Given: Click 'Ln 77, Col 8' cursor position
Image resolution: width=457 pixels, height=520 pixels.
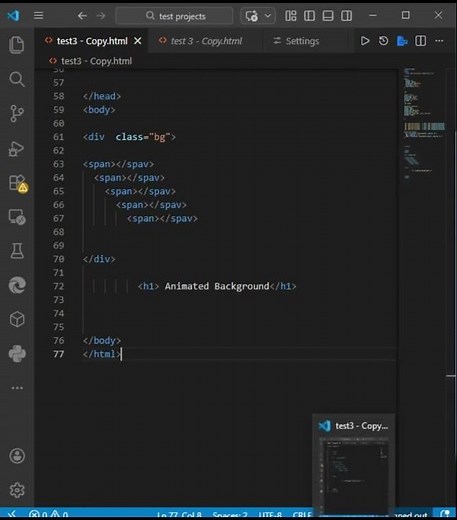Looking at the screenshot, I should tap(179, 515).
